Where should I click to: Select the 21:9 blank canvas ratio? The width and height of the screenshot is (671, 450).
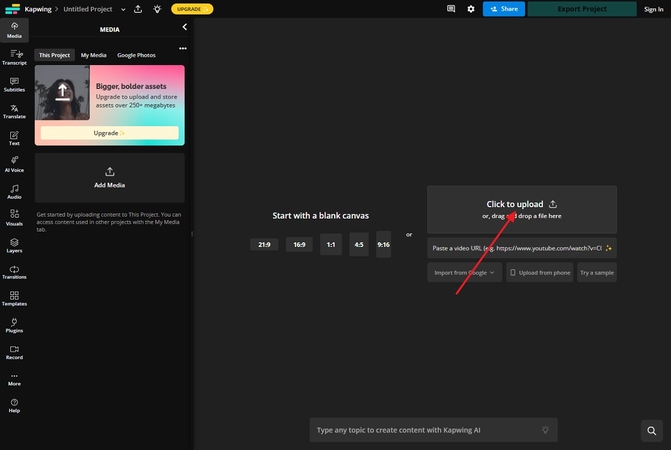coord(264,245)
